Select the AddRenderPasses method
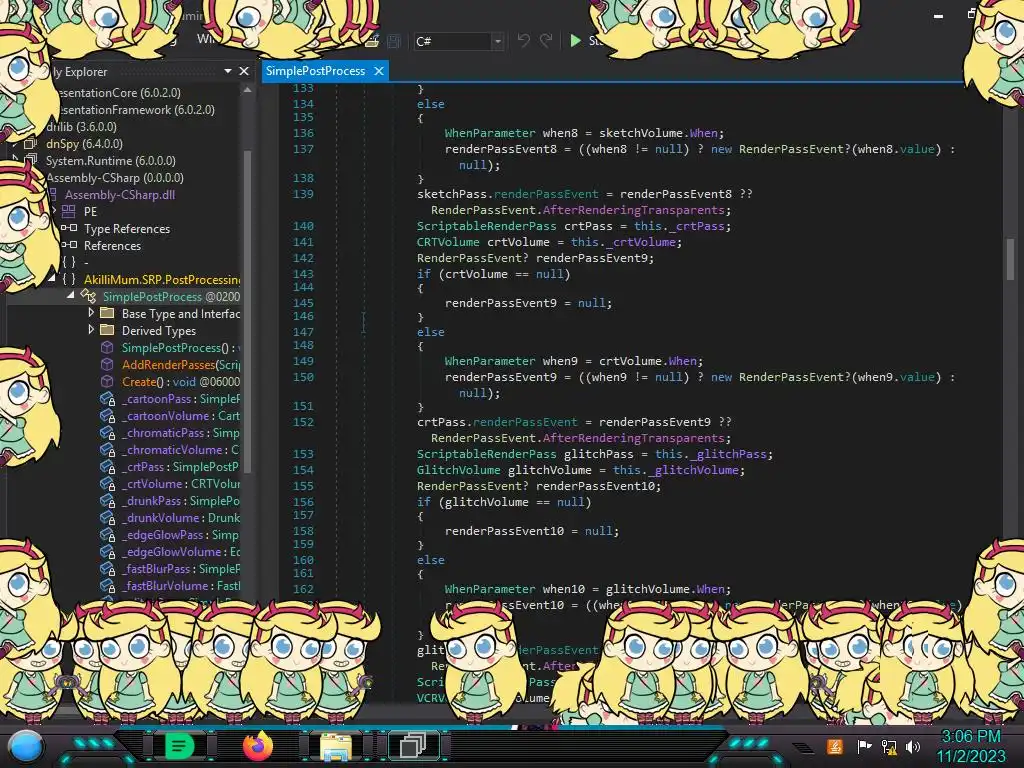 click(x=181, y=364)
